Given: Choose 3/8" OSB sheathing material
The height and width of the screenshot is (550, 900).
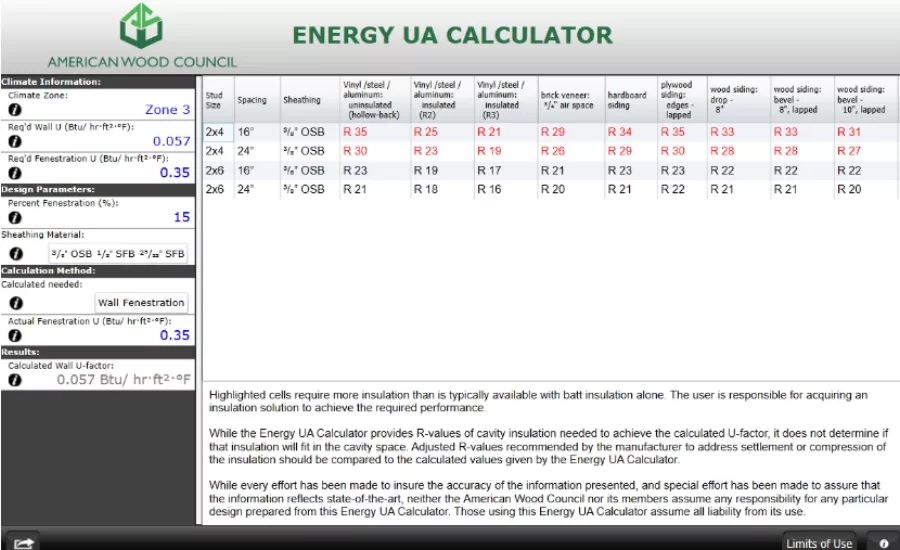Looking at the screenshot, I should 72,254.
